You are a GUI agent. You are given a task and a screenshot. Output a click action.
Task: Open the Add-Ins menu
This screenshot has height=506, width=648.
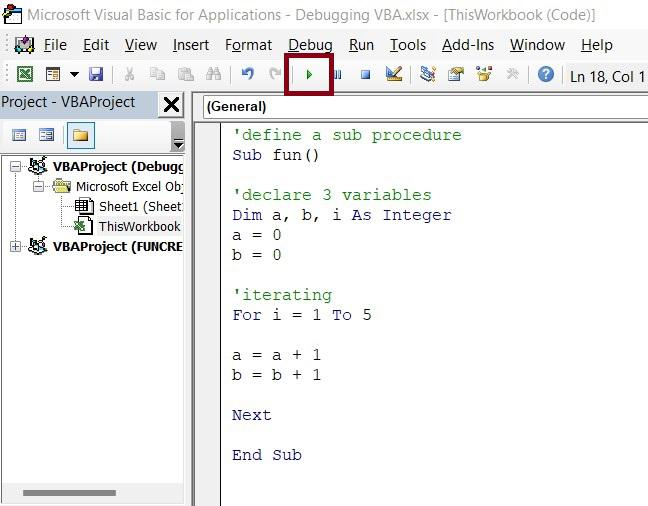[x=468, y=45]
